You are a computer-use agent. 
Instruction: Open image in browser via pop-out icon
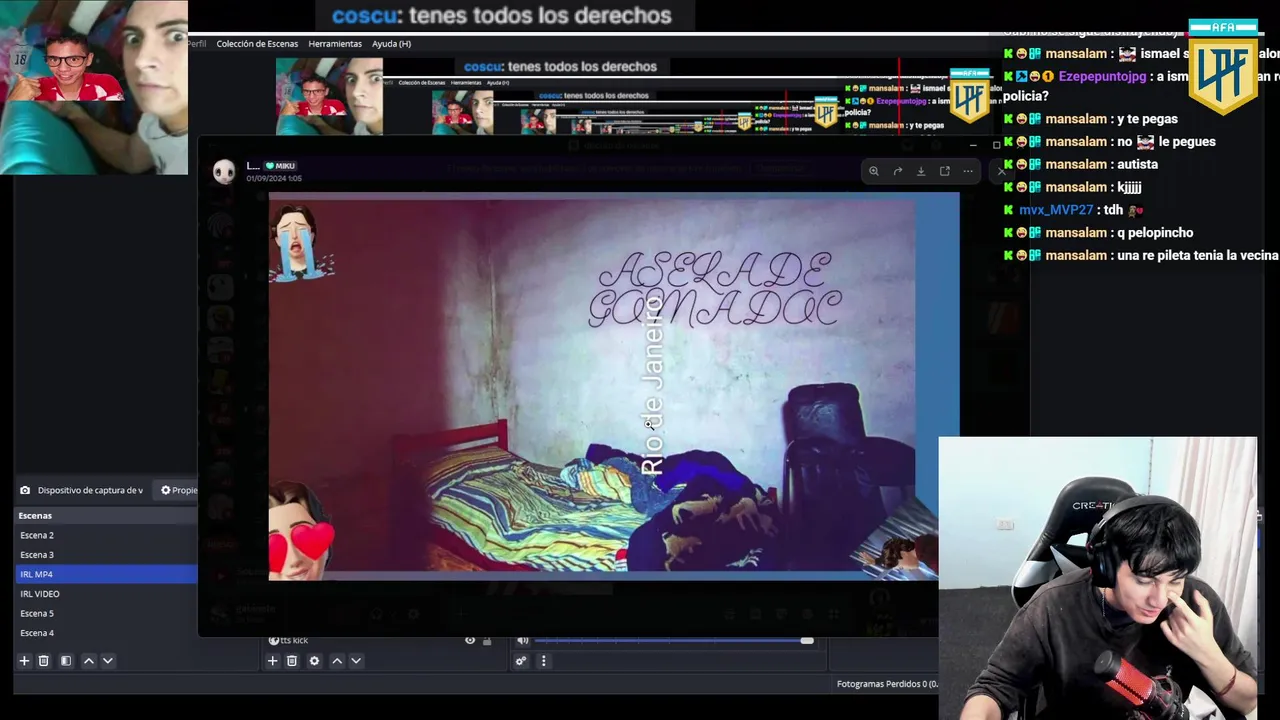[944, 171]
